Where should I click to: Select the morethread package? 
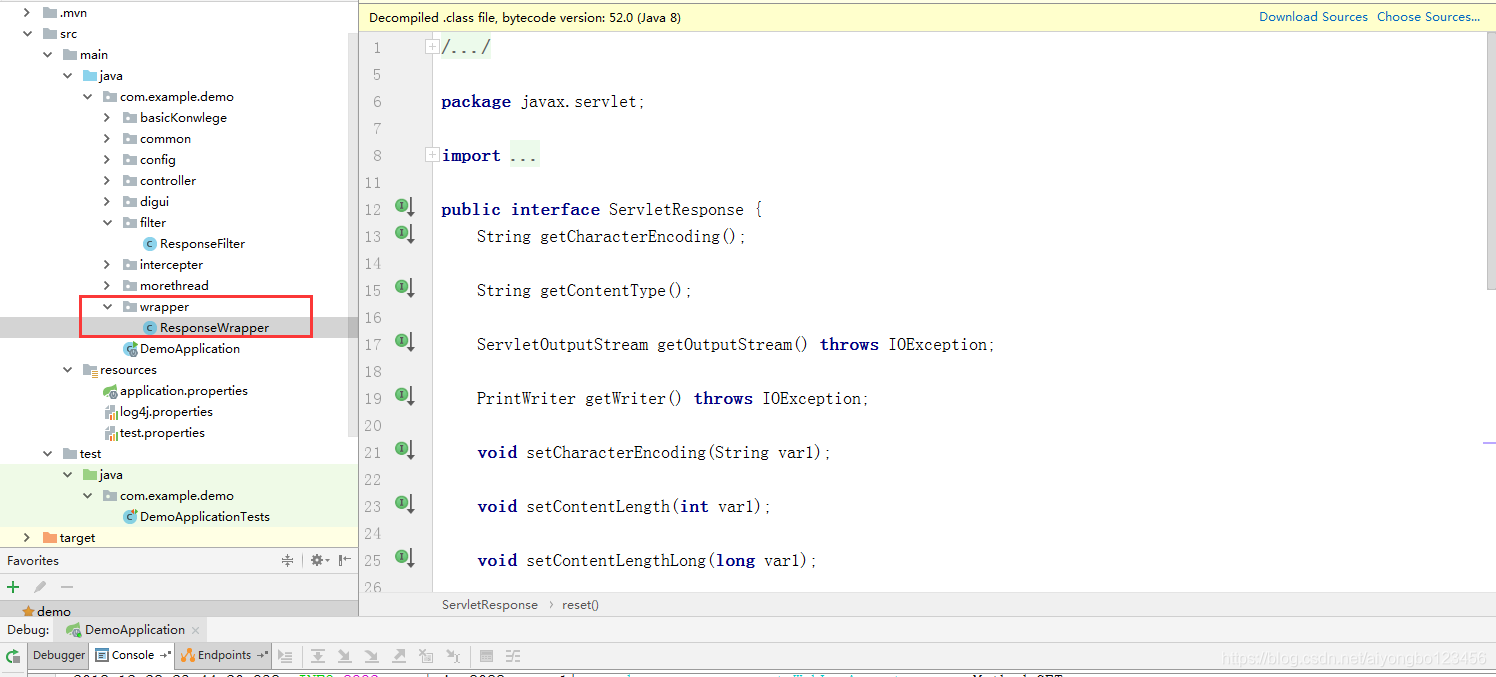(x=166, y=286)
